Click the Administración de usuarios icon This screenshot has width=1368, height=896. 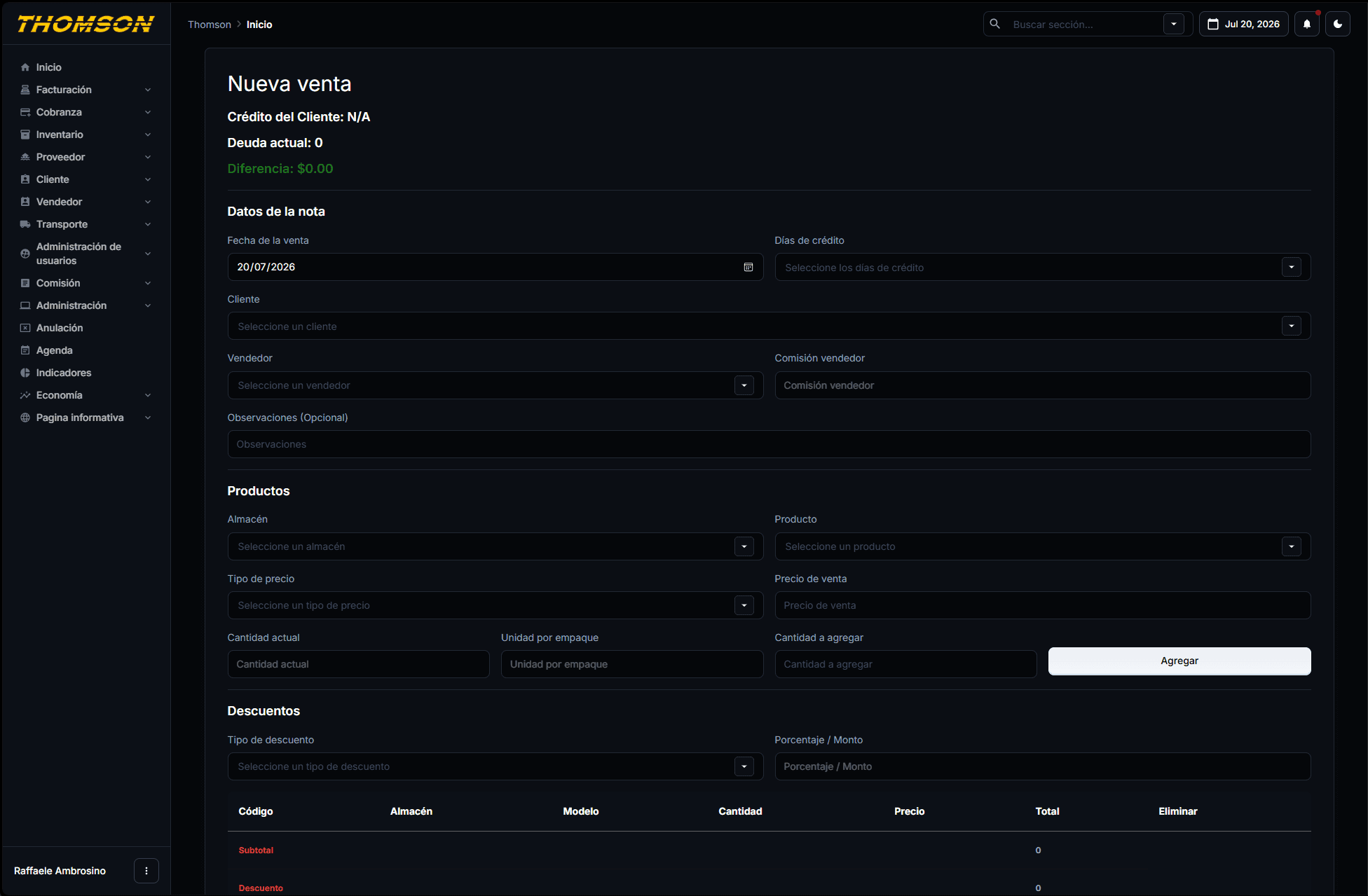[x=25, y=254]
